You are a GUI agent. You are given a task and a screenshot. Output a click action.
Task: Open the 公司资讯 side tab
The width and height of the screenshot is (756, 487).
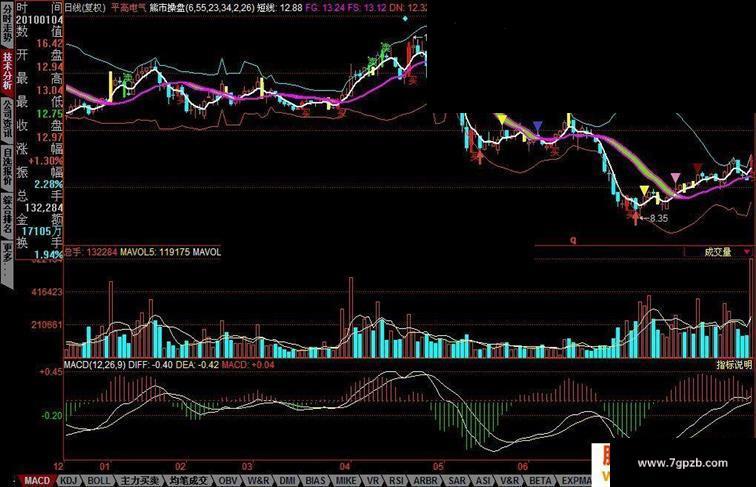pyautogui.click(x=7, y=119)
